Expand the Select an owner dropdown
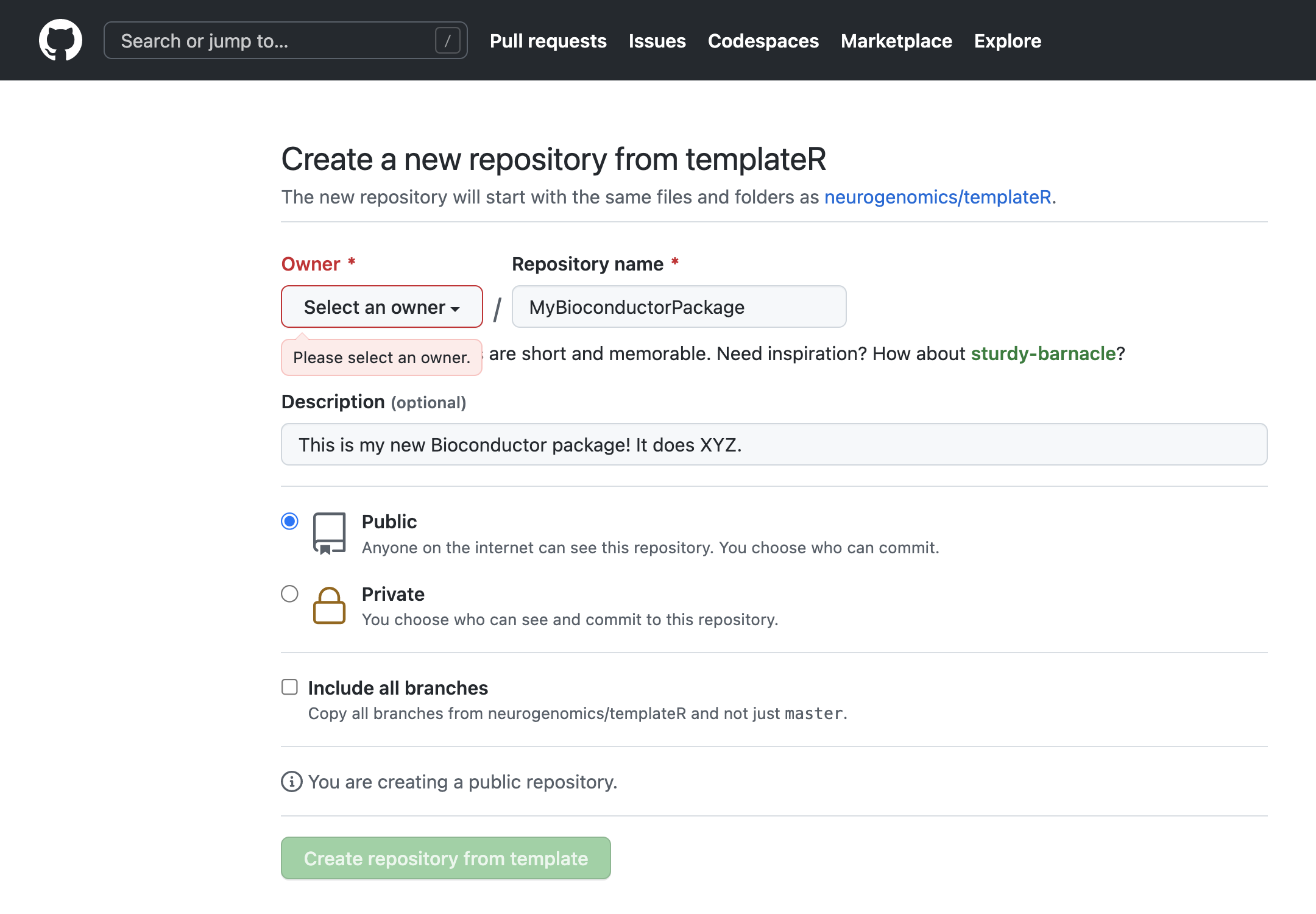 click(x=381, y=306)
